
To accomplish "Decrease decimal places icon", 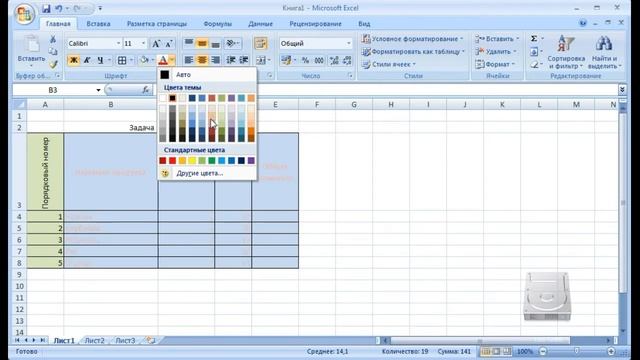I will pos(347,60).
